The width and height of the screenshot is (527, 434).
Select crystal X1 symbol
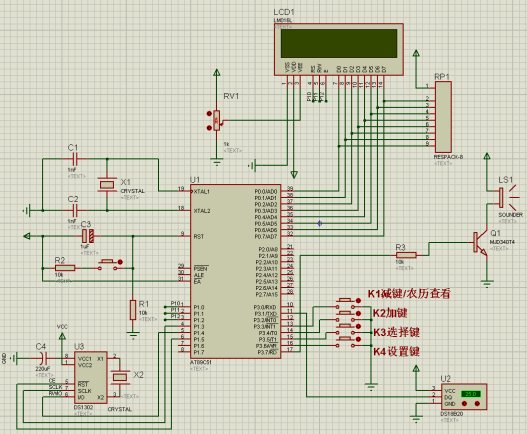coord(107,185)
